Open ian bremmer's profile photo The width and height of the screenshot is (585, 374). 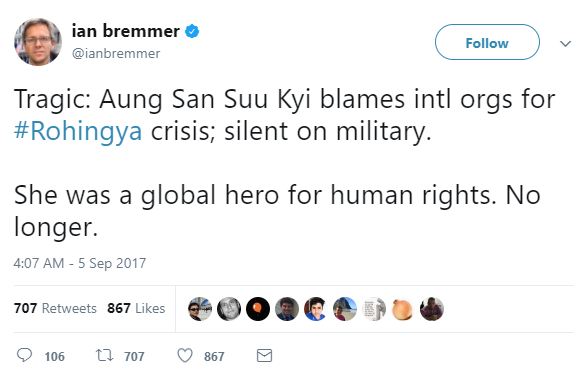38,42
